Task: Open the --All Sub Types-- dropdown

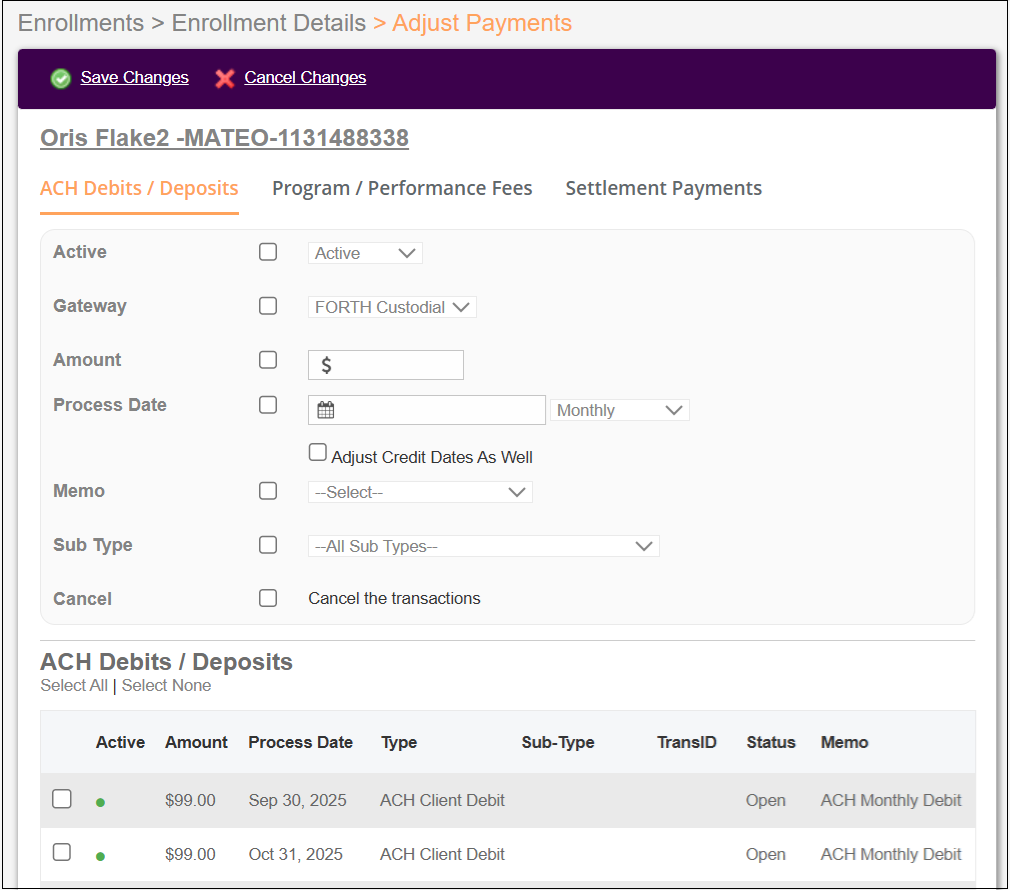Action: pyautogui.click(x=484, y=547)
